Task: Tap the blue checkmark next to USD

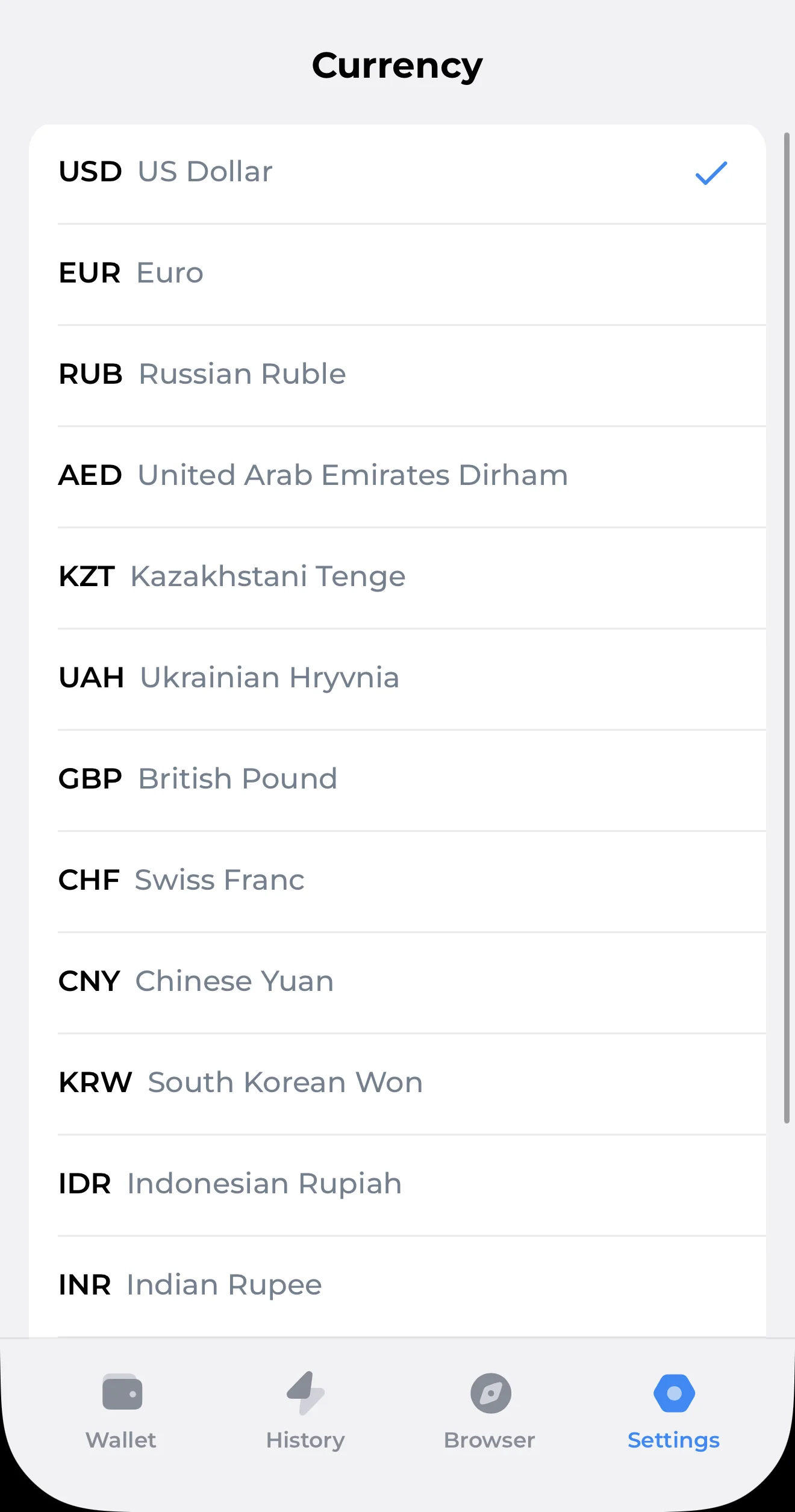Action: 711,173
